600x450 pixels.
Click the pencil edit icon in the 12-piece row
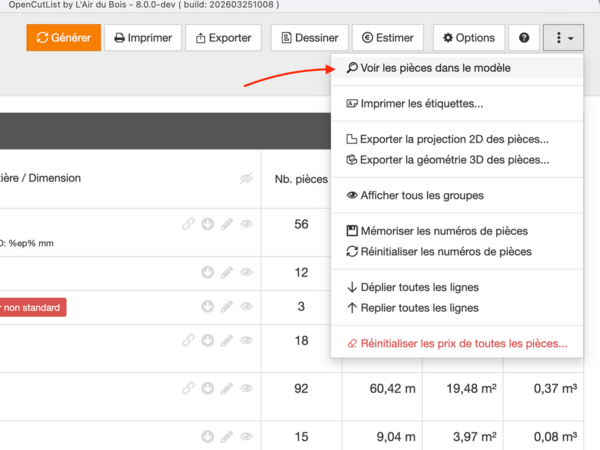227,272
